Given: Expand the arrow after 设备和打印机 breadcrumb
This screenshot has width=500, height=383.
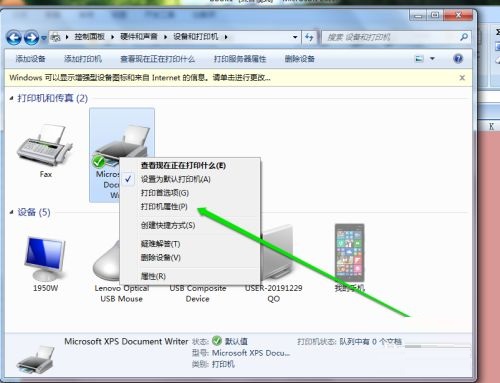Looking at the screenshot, I should coord(226,37).
